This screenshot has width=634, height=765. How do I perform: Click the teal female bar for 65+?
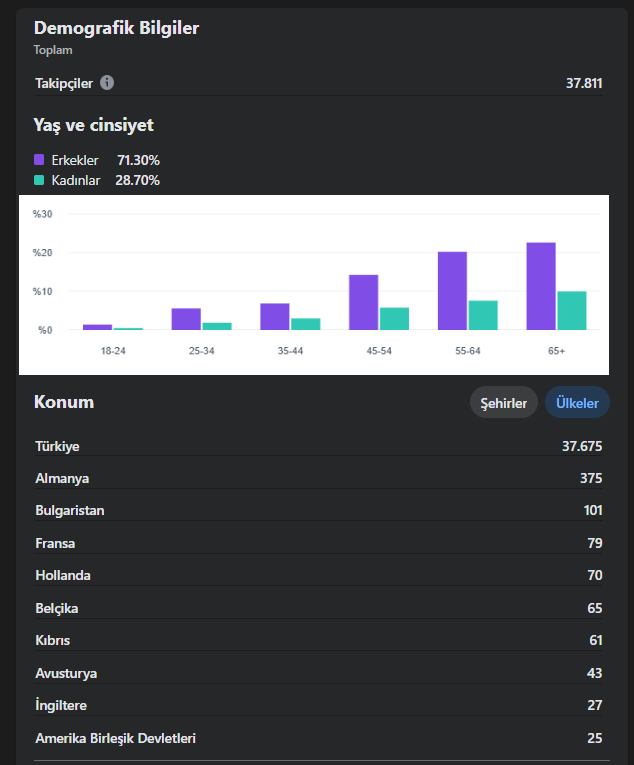[572, 310]
